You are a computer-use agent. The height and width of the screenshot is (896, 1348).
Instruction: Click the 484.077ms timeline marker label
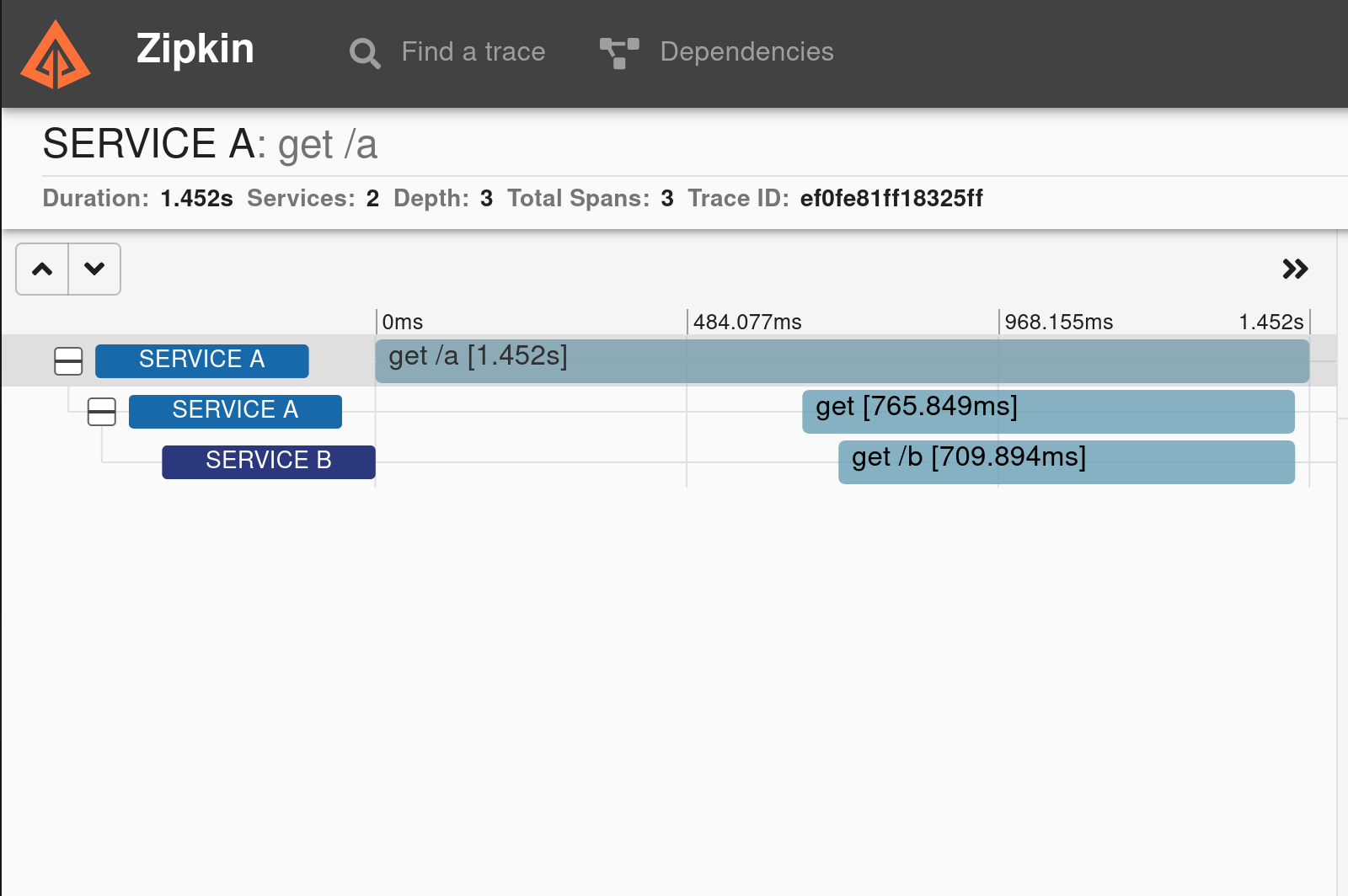[x=747, y=323]
